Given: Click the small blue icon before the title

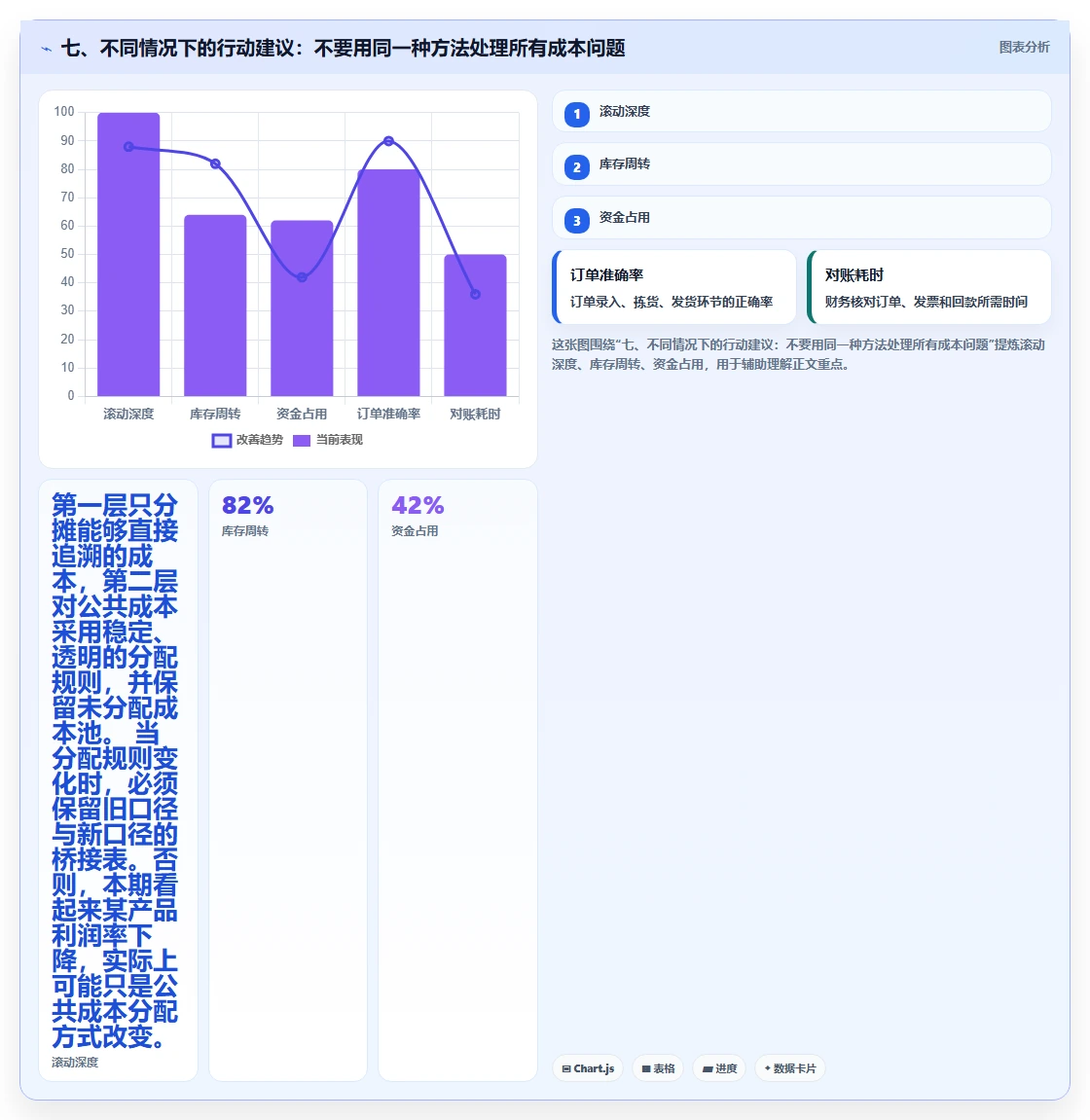Looking at the screenshot, I should pos(47,49).
